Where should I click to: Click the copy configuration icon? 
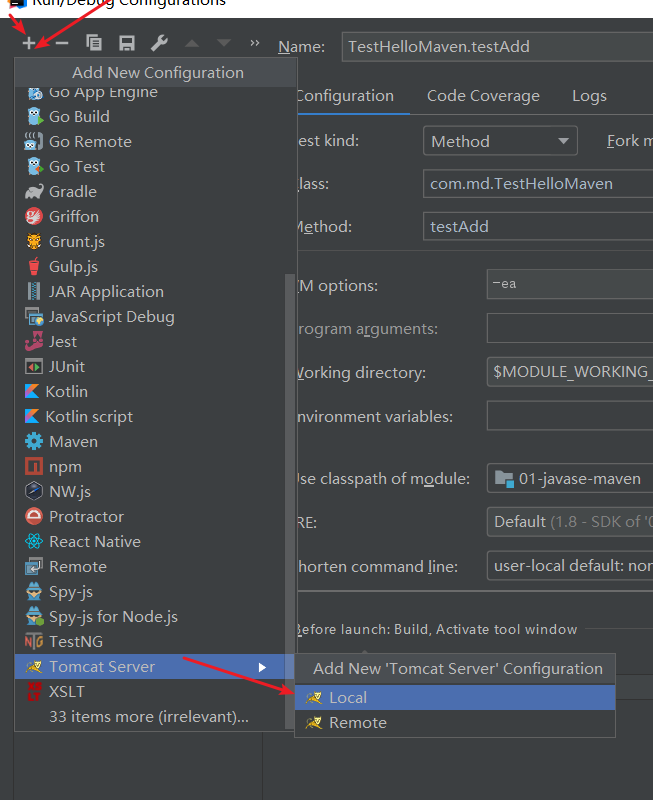point(94,43)
